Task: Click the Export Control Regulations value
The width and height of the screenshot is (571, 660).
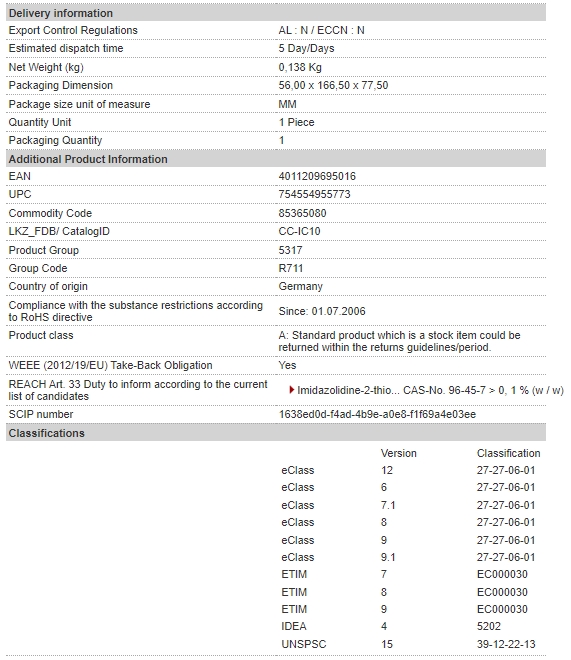Action: pyautogui.click(x=321, y=30)
